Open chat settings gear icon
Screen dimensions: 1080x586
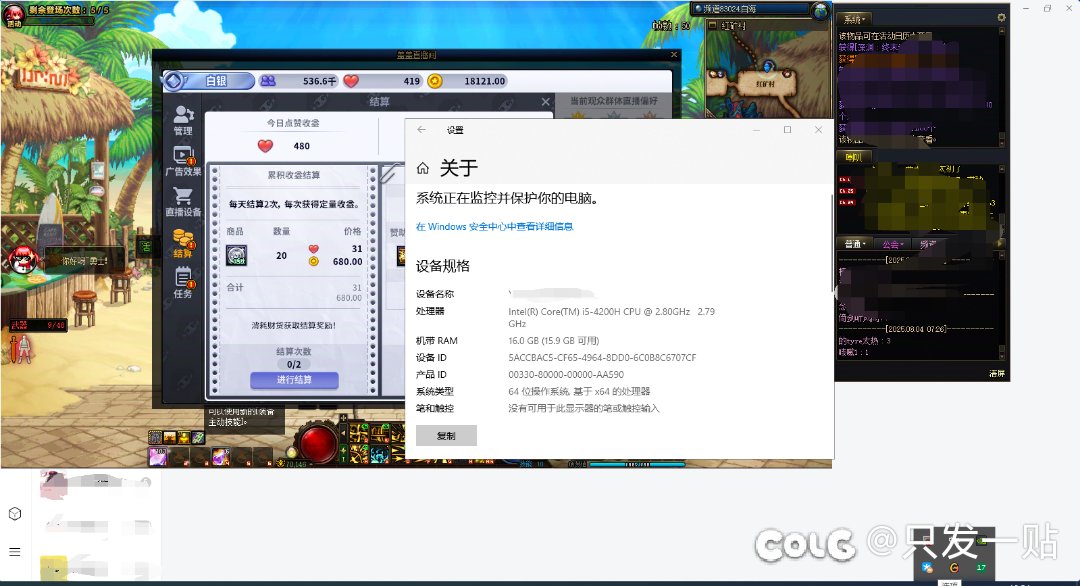(1001, 18)
